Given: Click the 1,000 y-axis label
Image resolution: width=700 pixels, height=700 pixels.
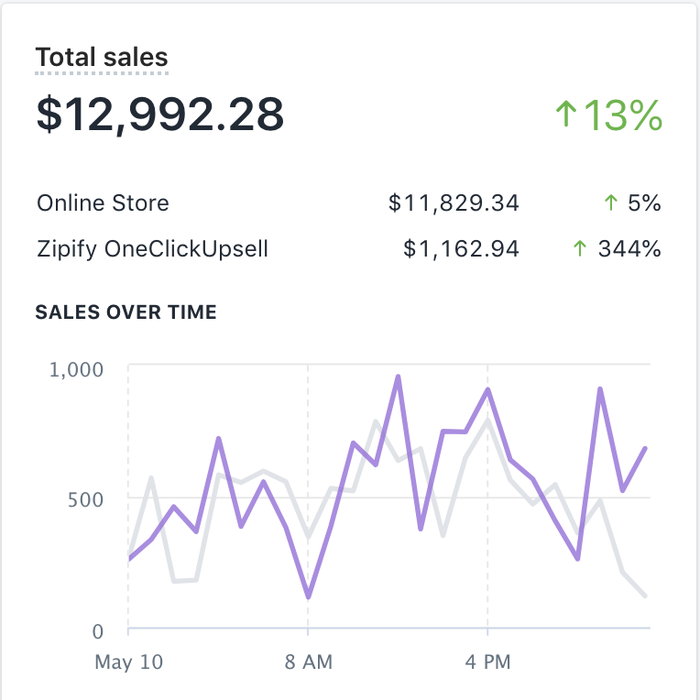Looking at the screenshot, I should (76, 369).
